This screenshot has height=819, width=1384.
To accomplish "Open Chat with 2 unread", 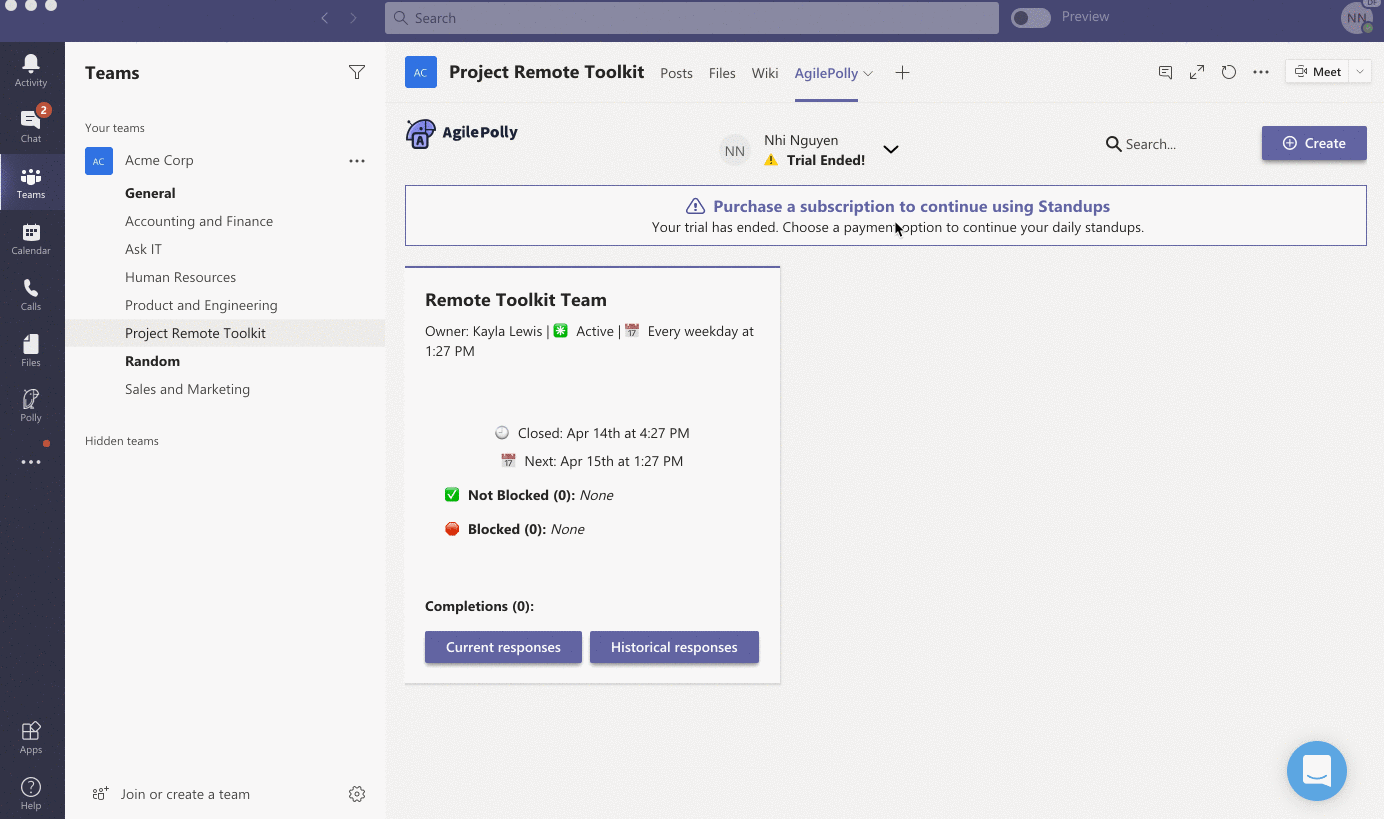I will [31, 126].
